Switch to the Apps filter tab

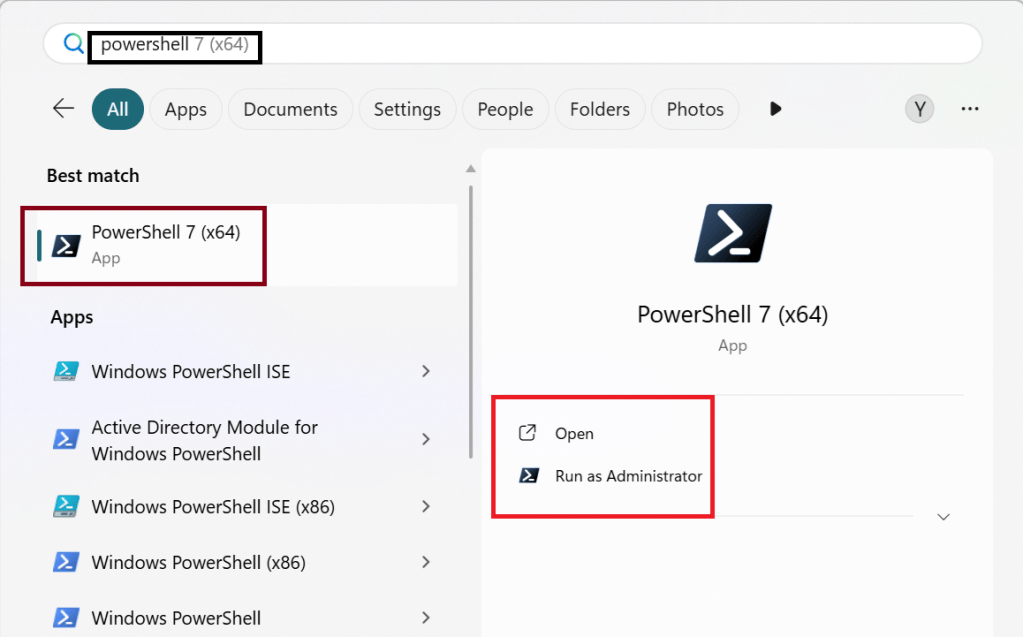[185, 109]
